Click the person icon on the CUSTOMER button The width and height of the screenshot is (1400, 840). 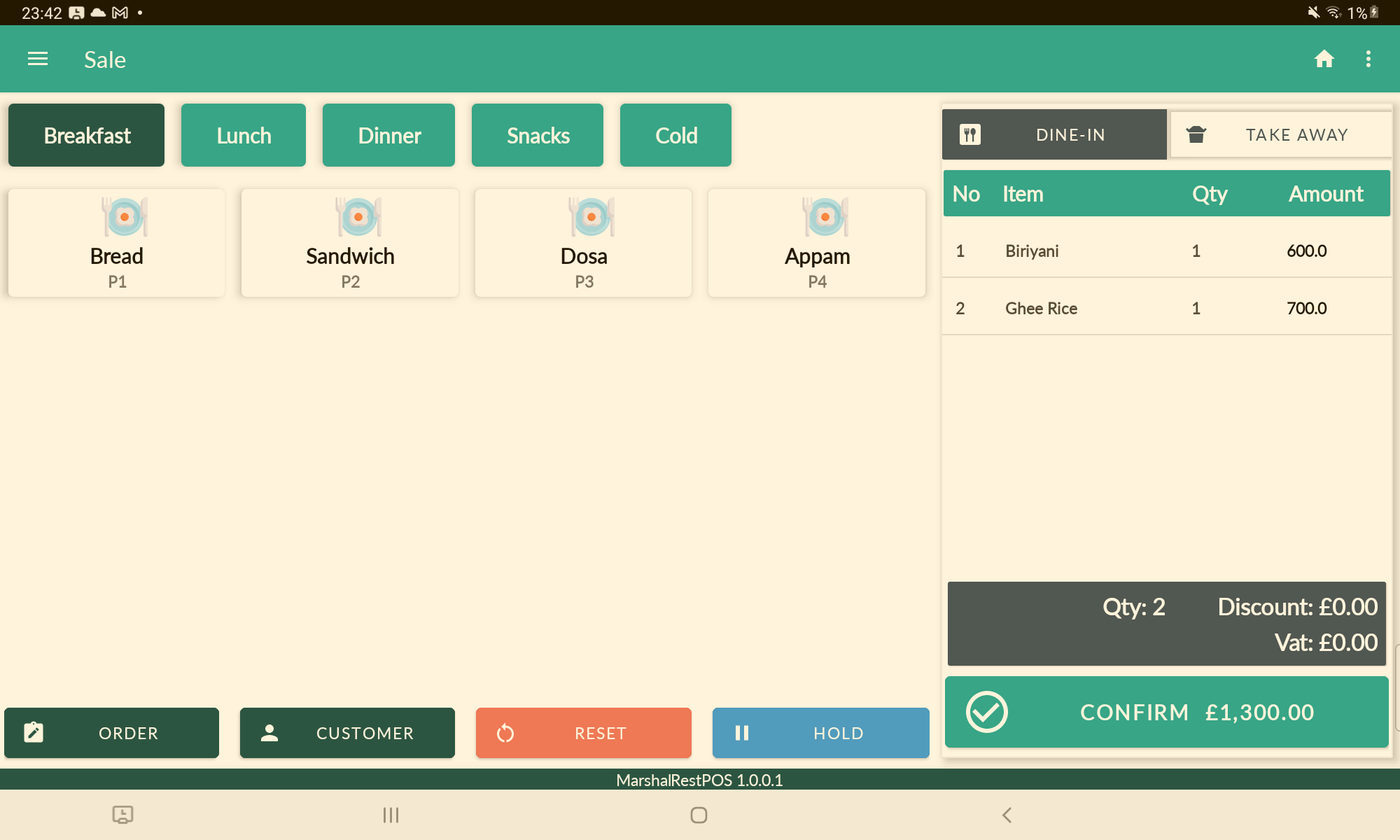pos(270,732)
